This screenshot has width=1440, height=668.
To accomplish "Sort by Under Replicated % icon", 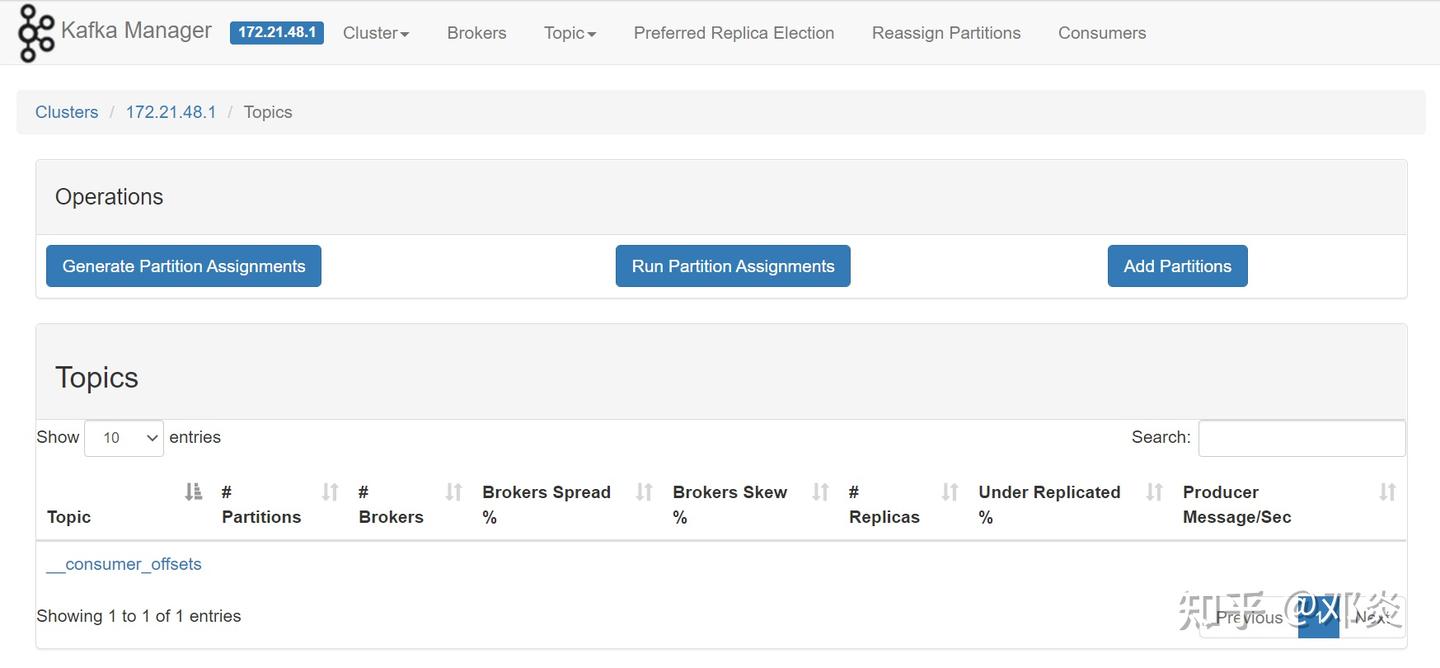I will [1155, 492].
